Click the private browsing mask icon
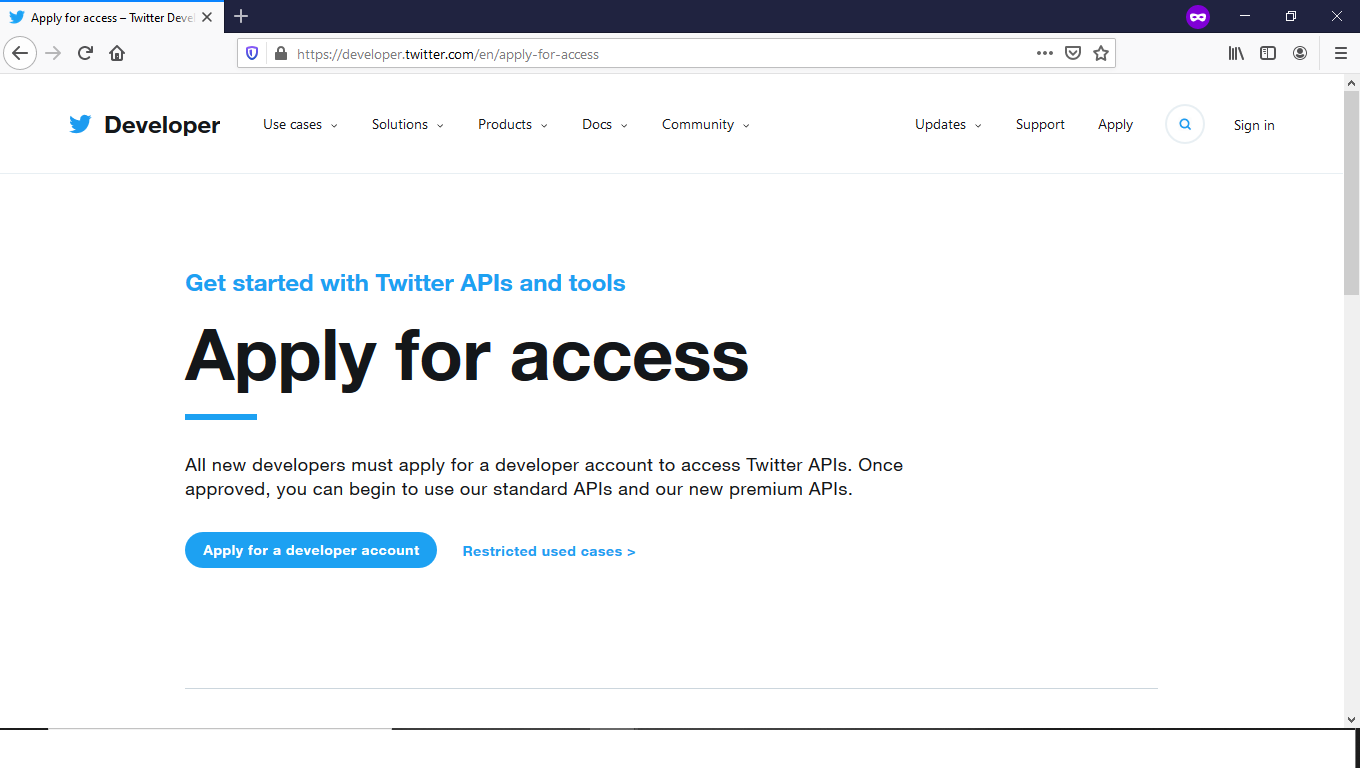 click(1197, 17)
